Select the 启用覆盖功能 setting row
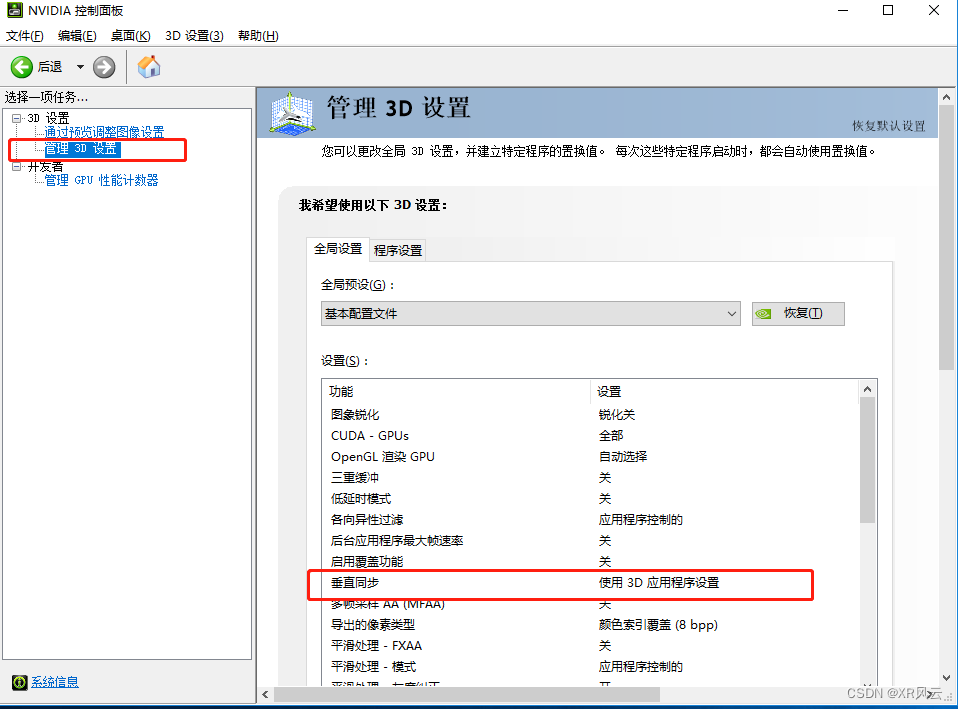Viewport: 958px width, 709px height. pyautogui.click(x=590, y=561)
